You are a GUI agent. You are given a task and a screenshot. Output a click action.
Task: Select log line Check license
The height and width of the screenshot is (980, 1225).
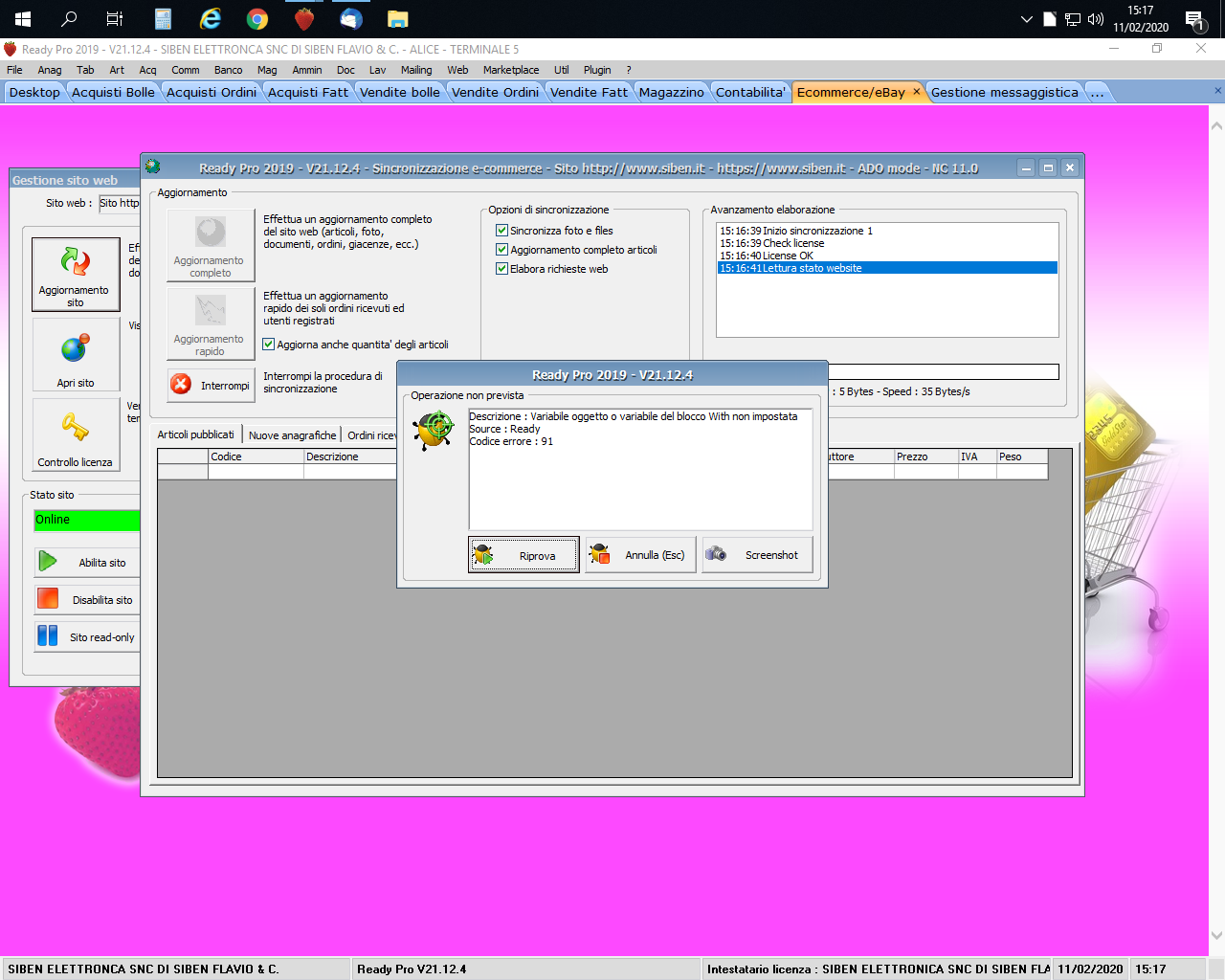coord(887,243)
